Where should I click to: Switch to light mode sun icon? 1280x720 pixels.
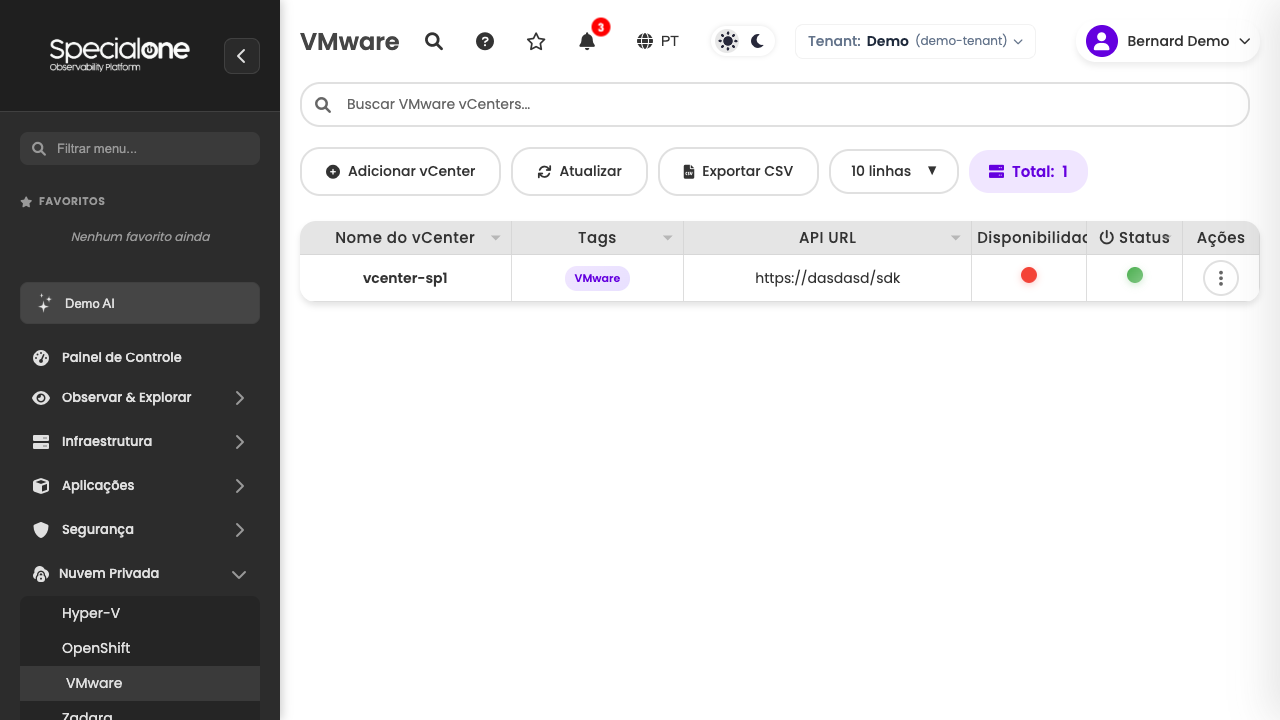point(728,41)
